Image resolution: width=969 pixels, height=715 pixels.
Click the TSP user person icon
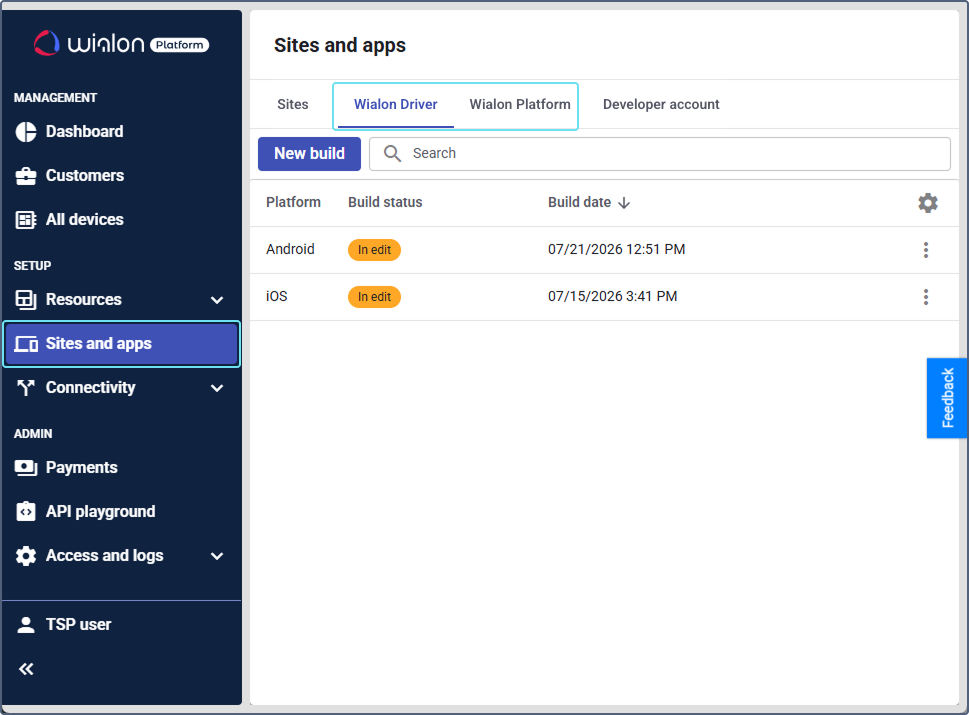click(x=26, y=625)
